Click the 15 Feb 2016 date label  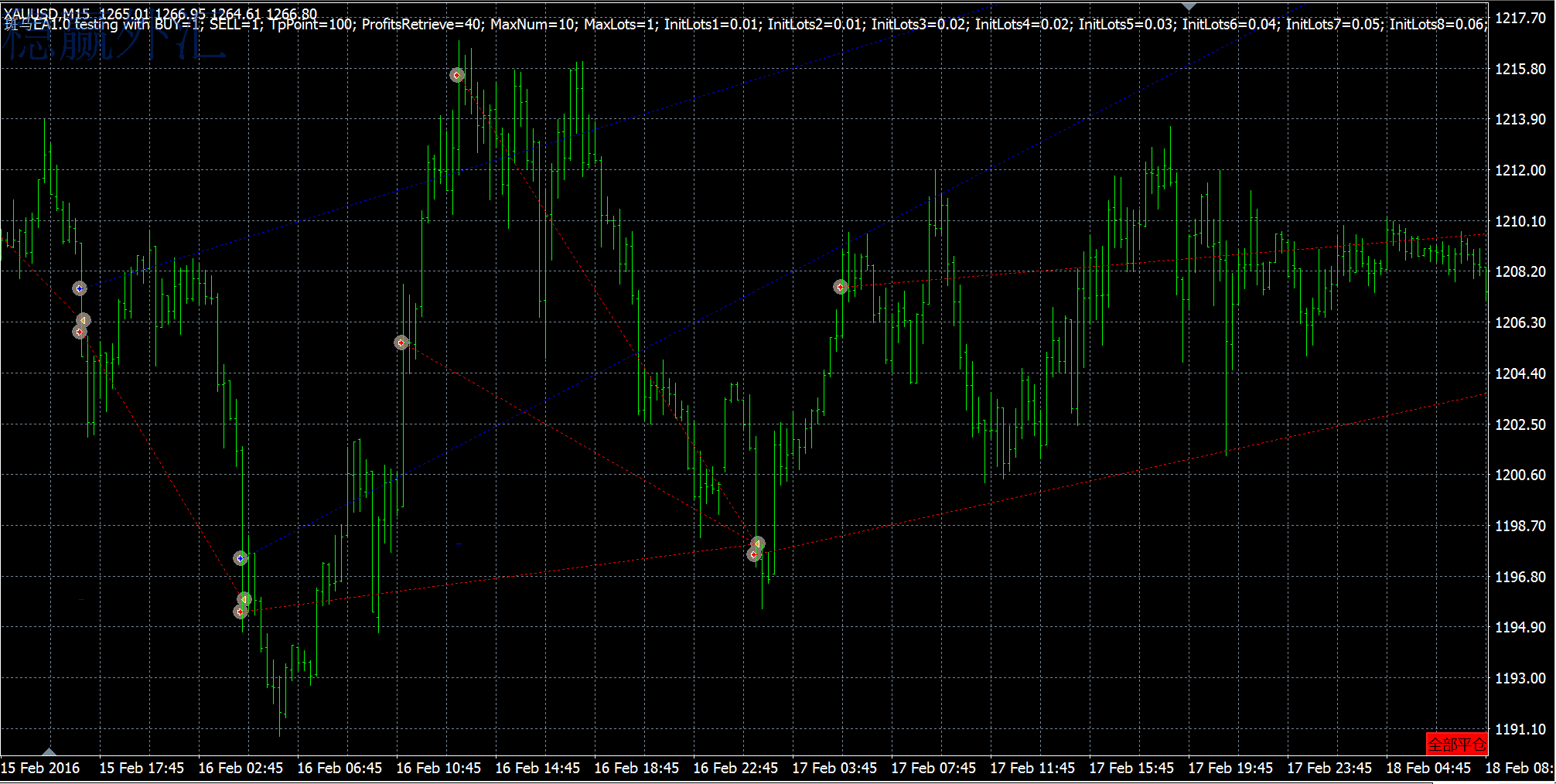pos(40,768)
